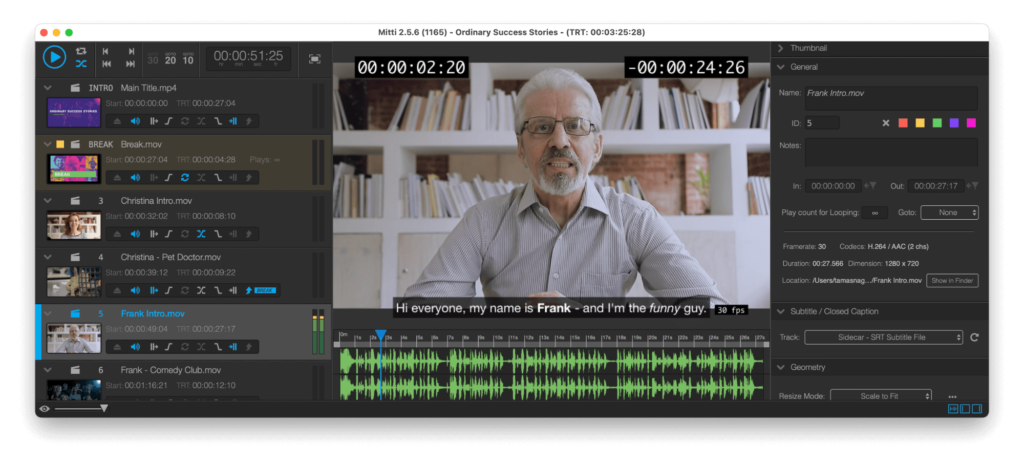Click the yellow color tag on BREAK cue
The image size is (1024, 464).
click(x=60, y=144)
